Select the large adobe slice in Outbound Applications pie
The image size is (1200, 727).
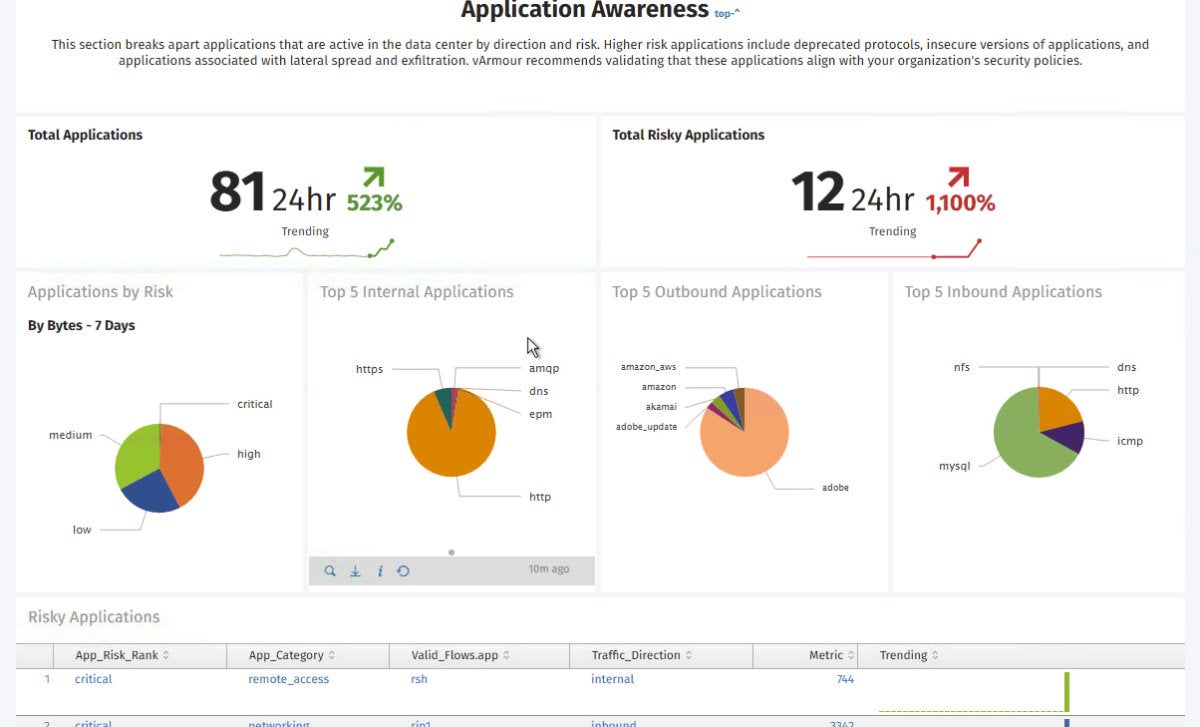coord(745,440)
